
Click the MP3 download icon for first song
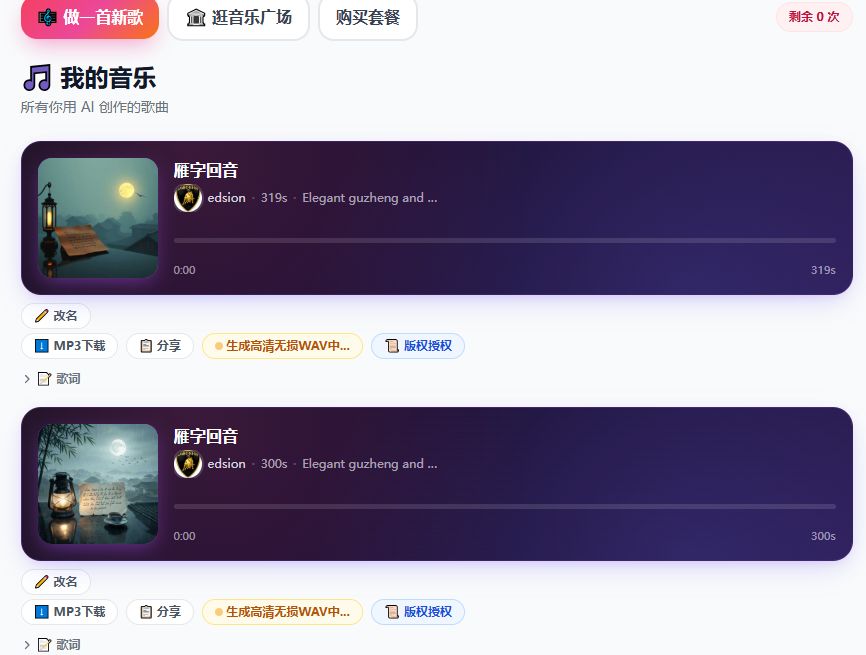42,346
